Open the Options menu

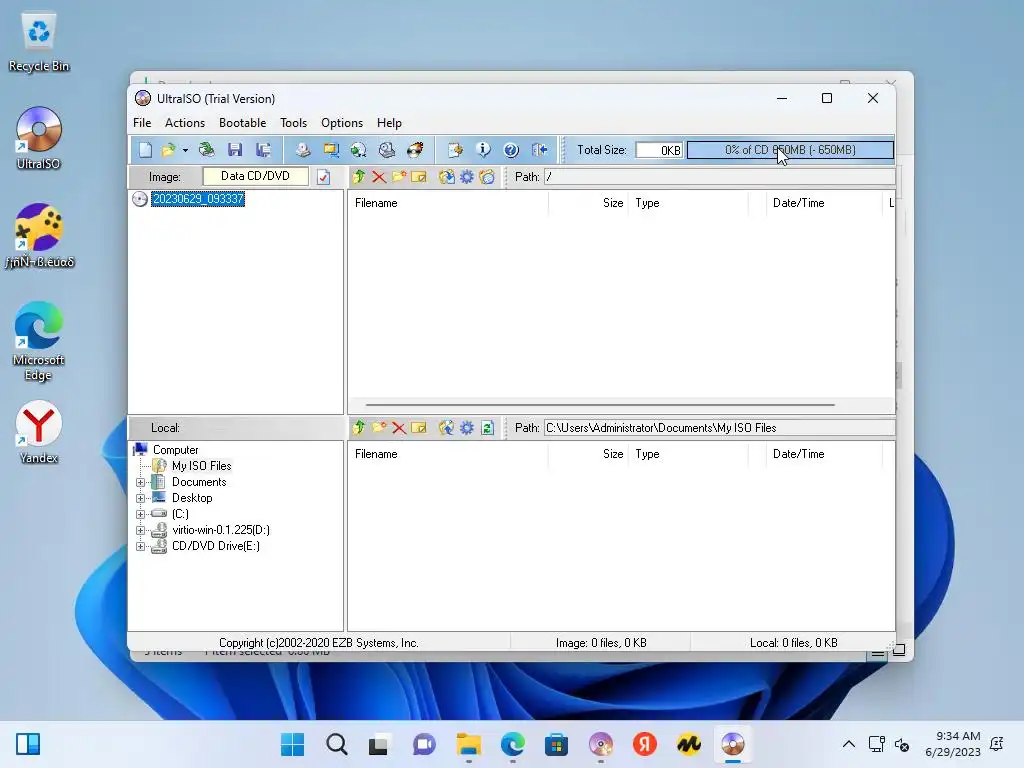pyautogui.click(x=342, y=123)
